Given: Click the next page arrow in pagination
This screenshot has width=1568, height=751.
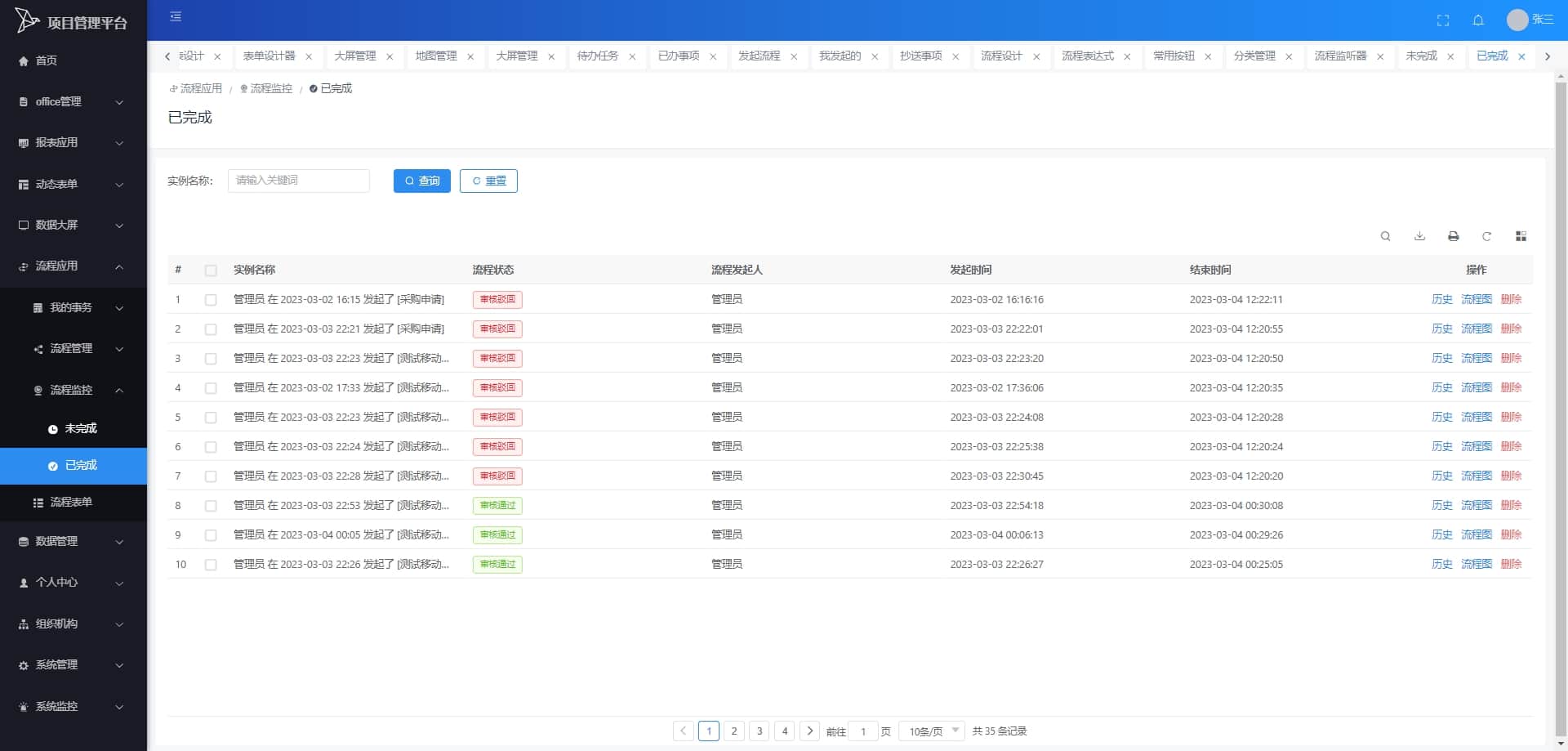Looking at the screenshot, I should coord(810,731).
